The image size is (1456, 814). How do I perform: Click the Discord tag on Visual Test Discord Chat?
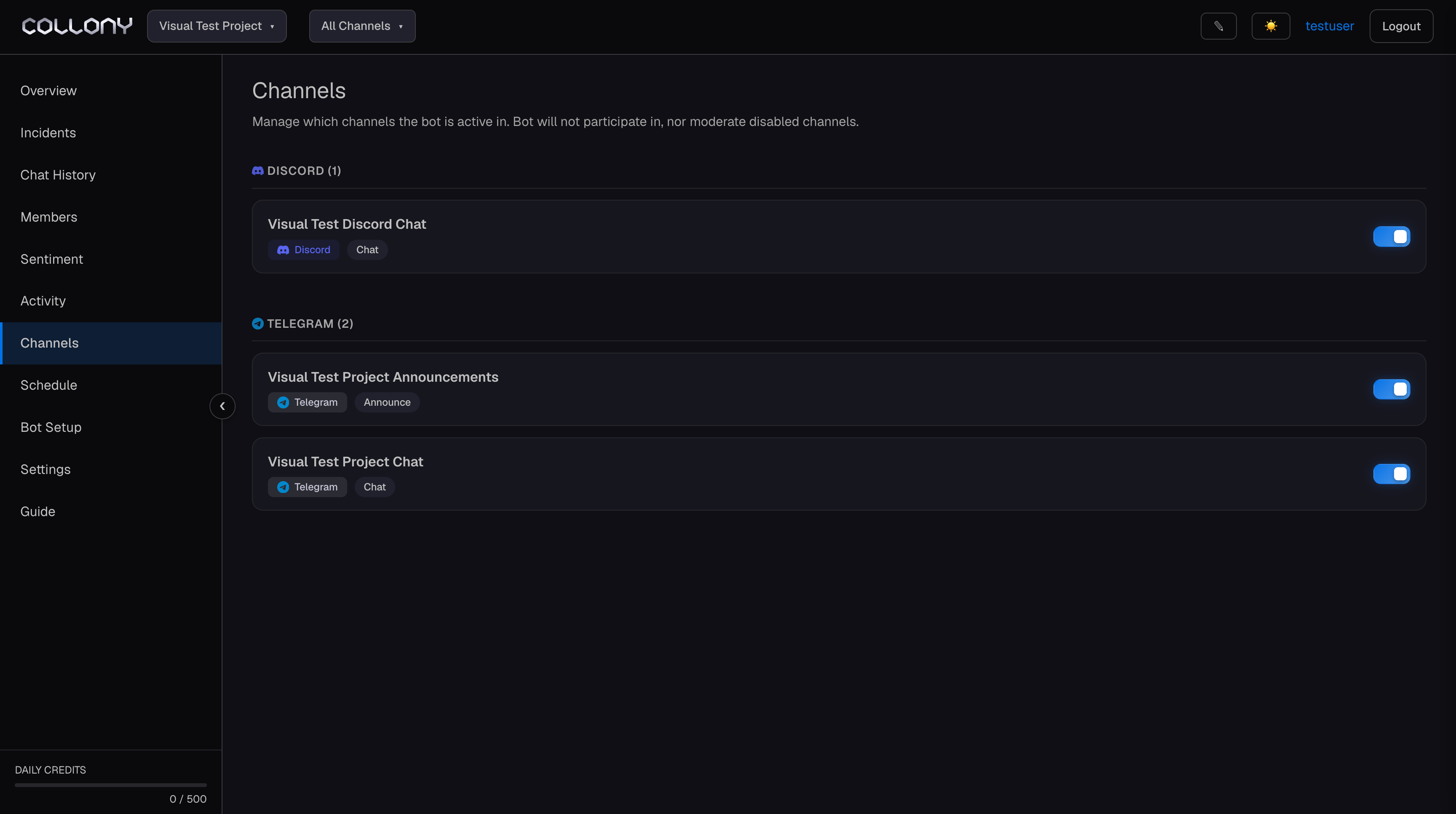pyautogui.click(x=303, y=250)
